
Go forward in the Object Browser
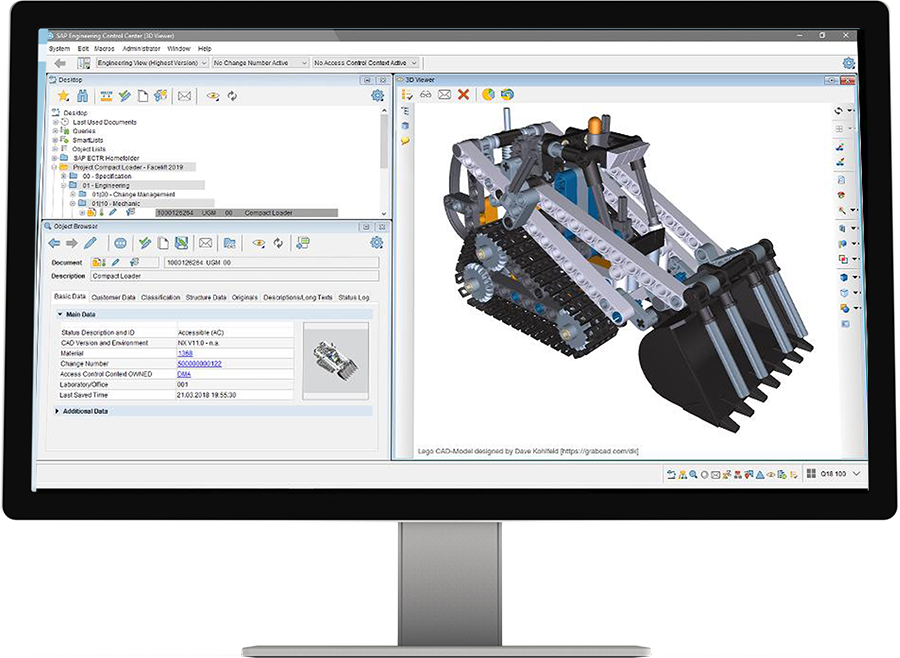pos(72,243)
